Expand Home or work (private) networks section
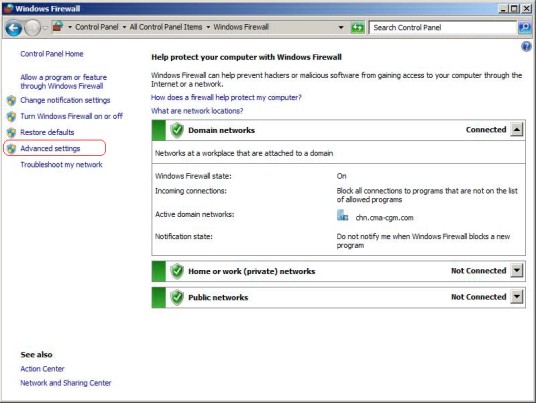 click(x=517, y=271)
